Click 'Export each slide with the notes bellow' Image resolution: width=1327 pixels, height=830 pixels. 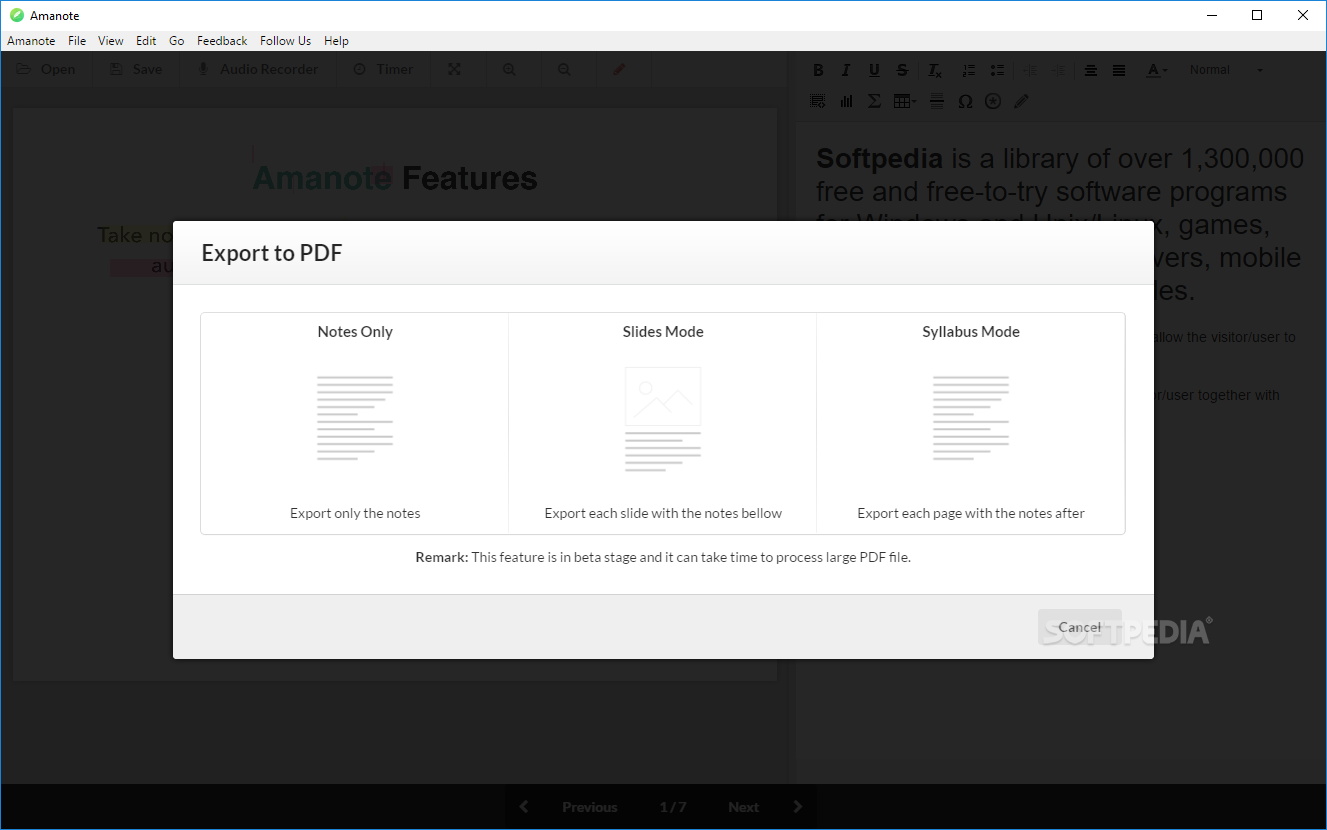point(663,513)
